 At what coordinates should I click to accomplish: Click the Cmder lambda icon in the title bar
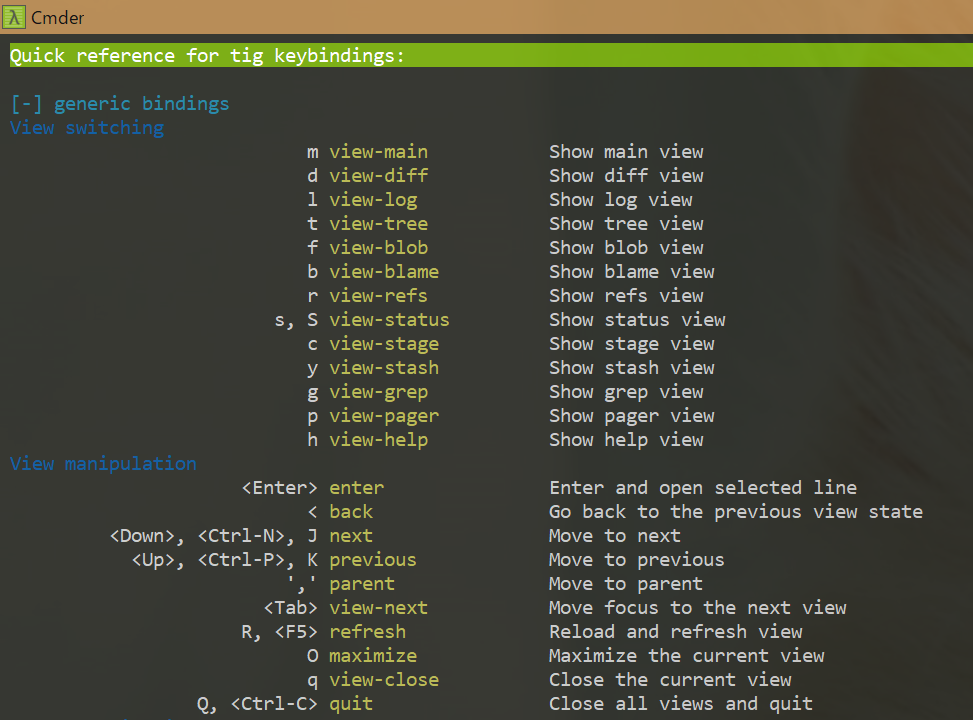point(12,17)
